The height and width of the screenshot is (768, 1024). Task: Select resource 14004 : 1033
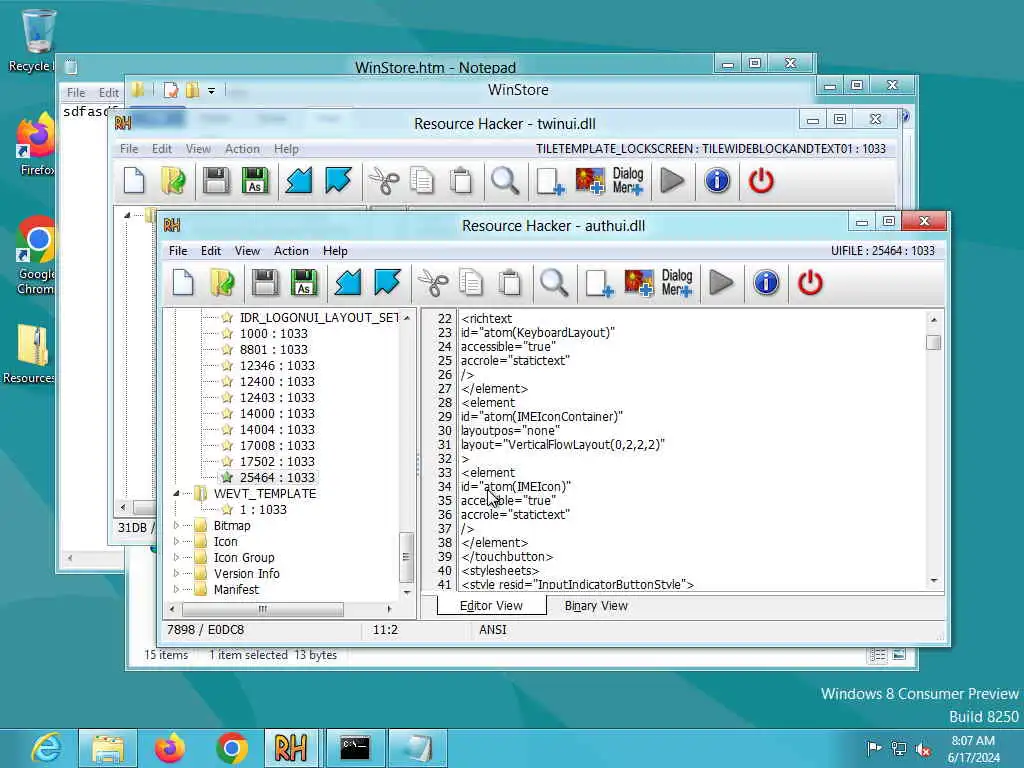click(x=277, y=430)
